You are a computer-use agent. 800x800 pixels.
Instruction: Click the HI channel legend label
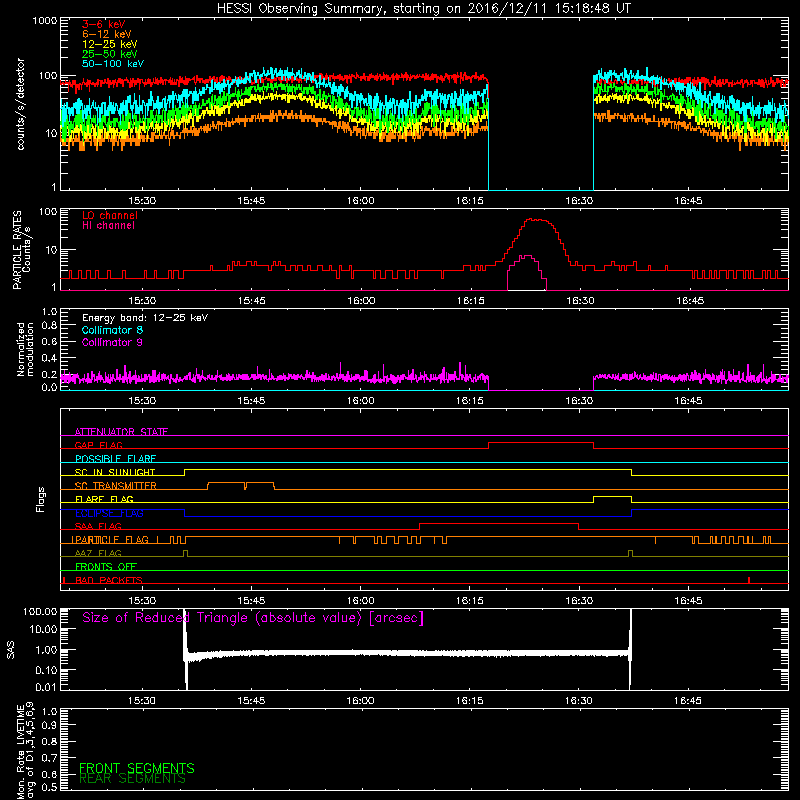[x=108, y=226]
